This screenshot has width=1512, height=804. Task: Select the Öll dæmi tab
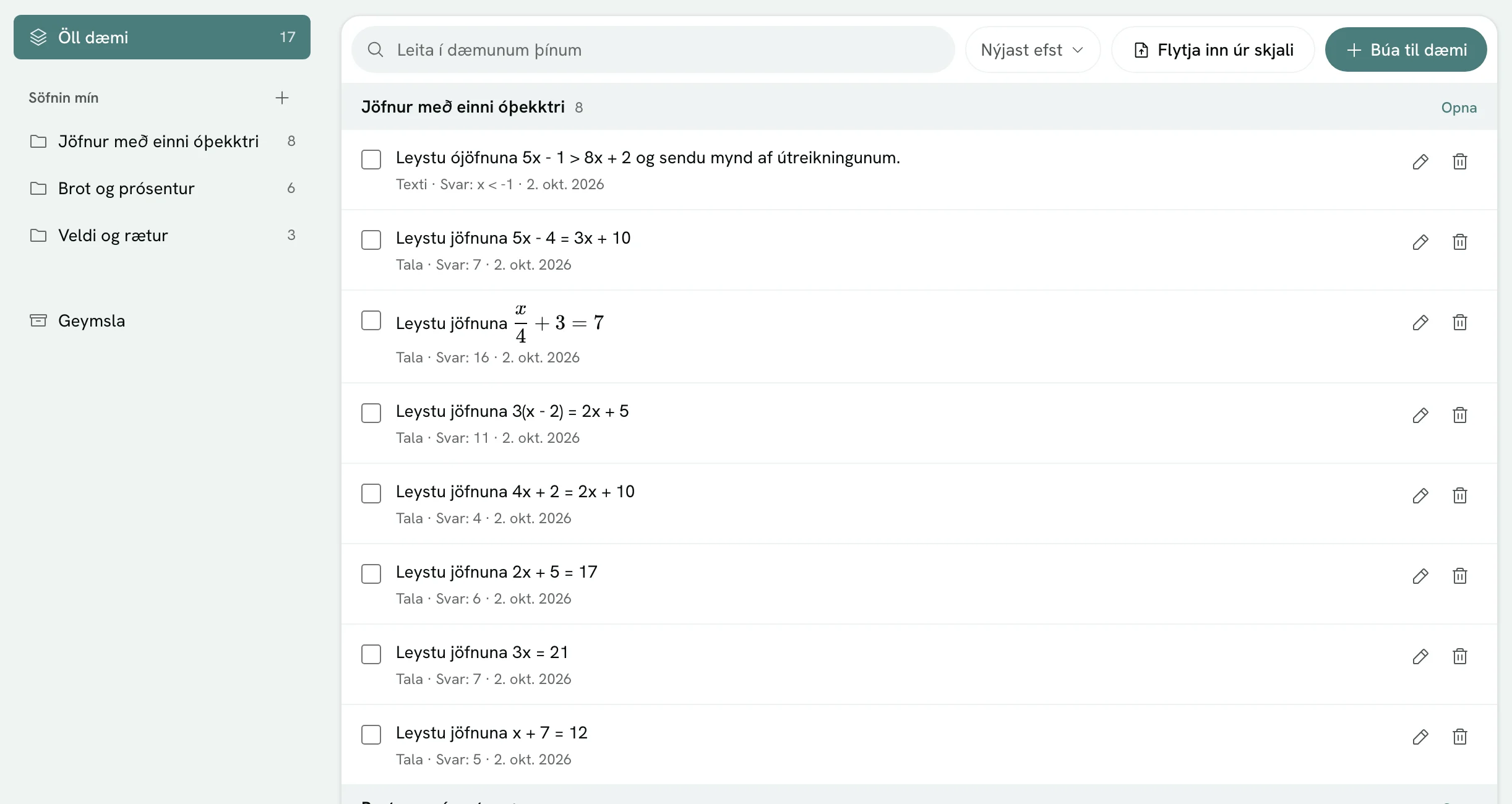(162, 37)
